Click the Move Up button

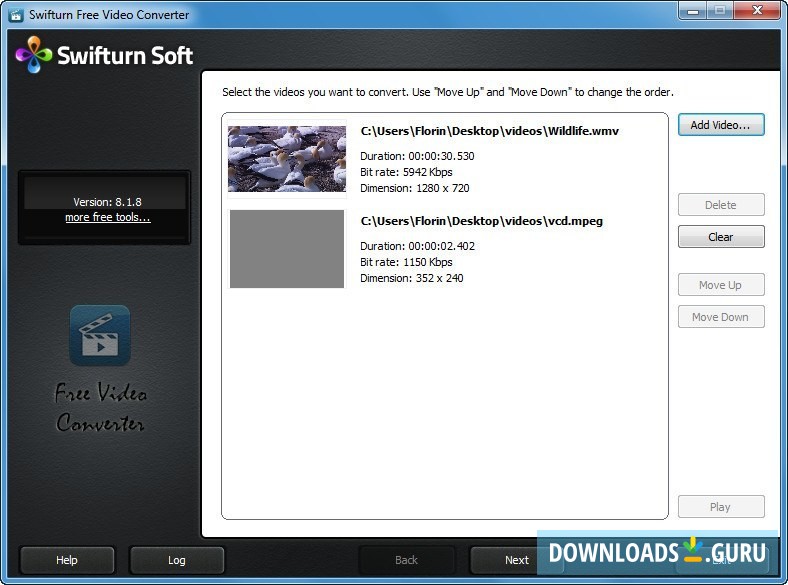pyautogui.click(x=721, y=285)
